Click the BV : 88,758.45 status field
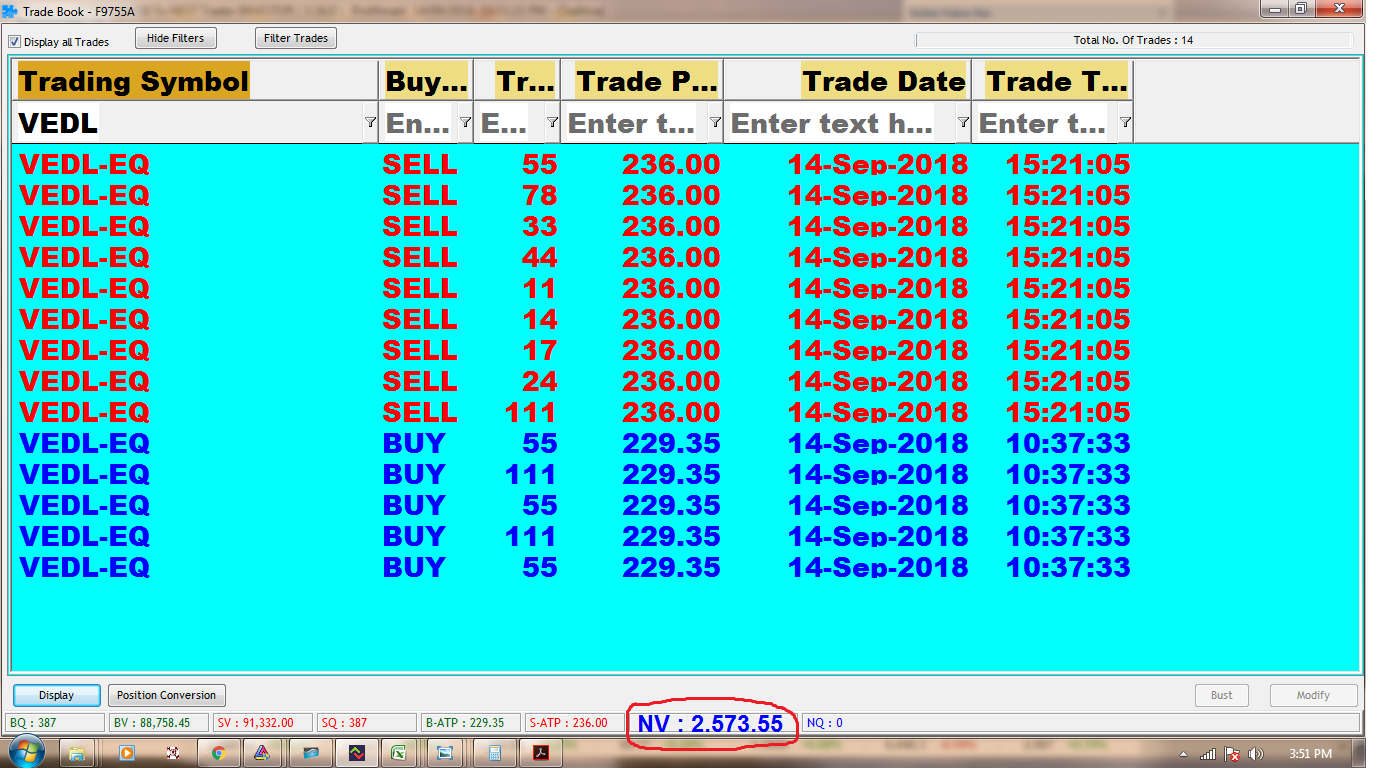Screen dimensions: 1380x768 (159, 722)
